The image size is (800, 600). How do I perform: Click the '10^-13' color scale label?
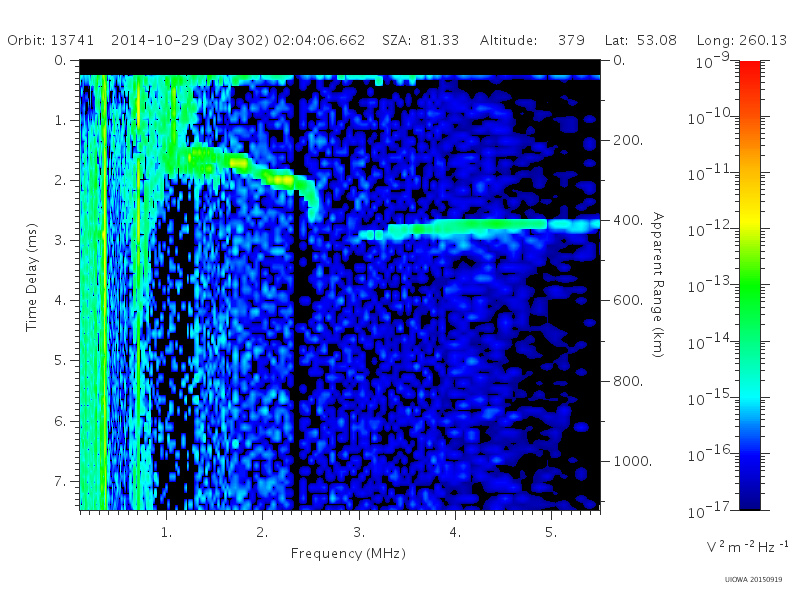(711, 285)
